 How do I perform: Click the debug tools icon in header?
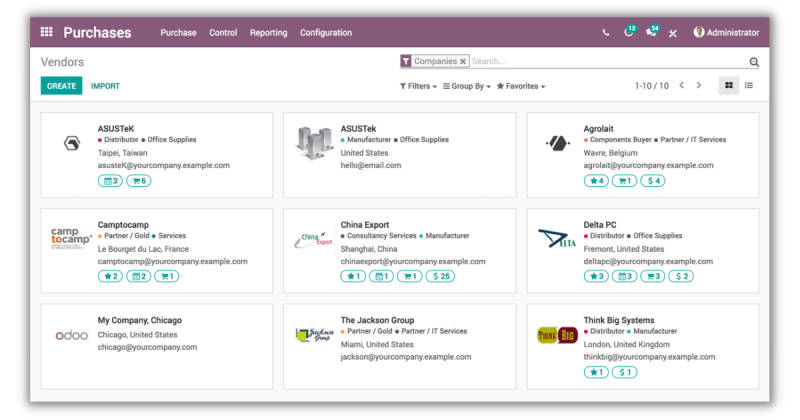point(673,33)
